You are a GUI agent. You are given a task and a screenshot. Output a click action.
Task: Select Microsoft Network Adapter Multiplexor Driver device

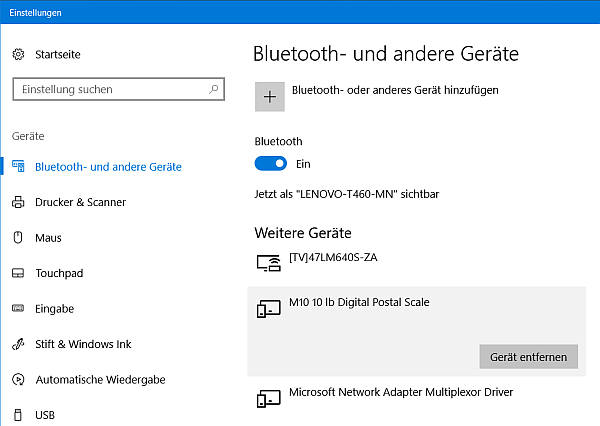pos(400,393)
